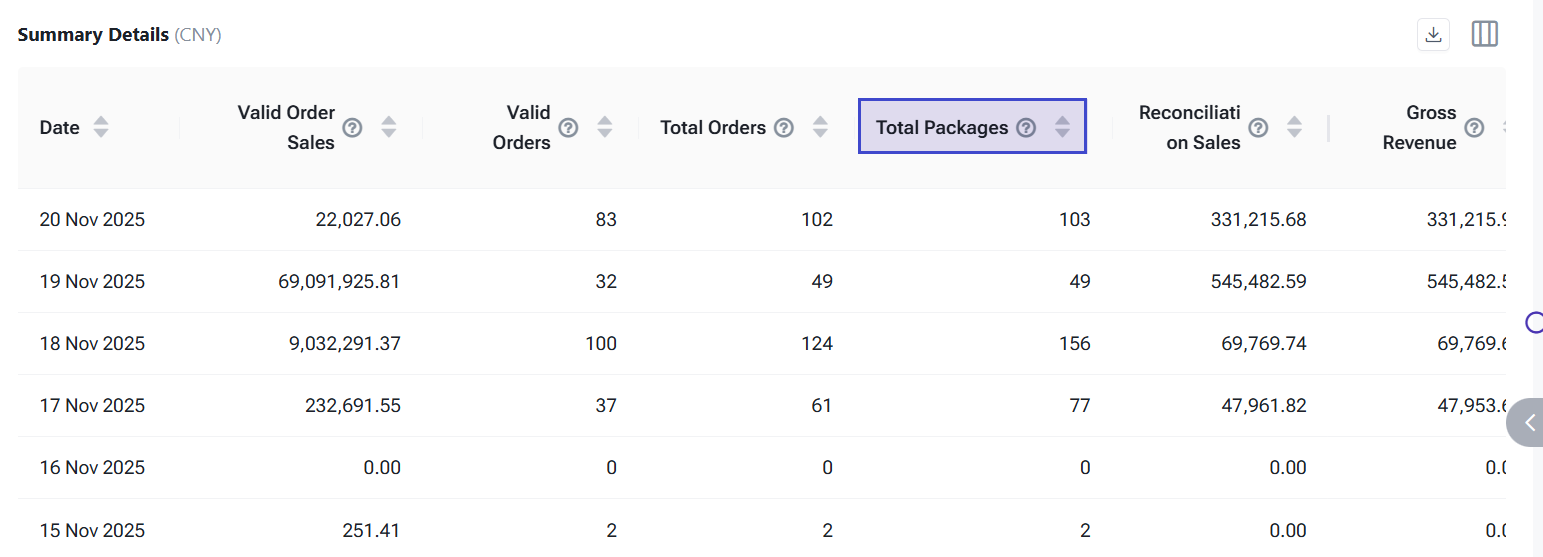Click help icon beside Gross Revenue
Screen dimensions: 1543x557
(1474, 127)
